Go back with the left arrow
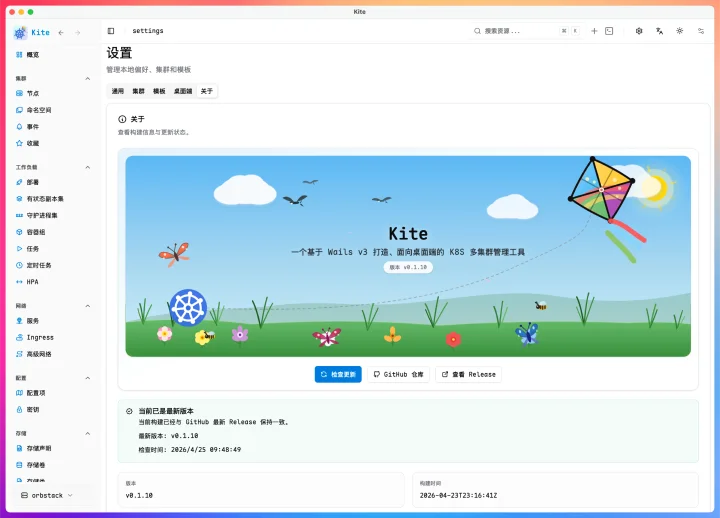The width and height of the screenshot is (720, 518). [x=61, y=33]
